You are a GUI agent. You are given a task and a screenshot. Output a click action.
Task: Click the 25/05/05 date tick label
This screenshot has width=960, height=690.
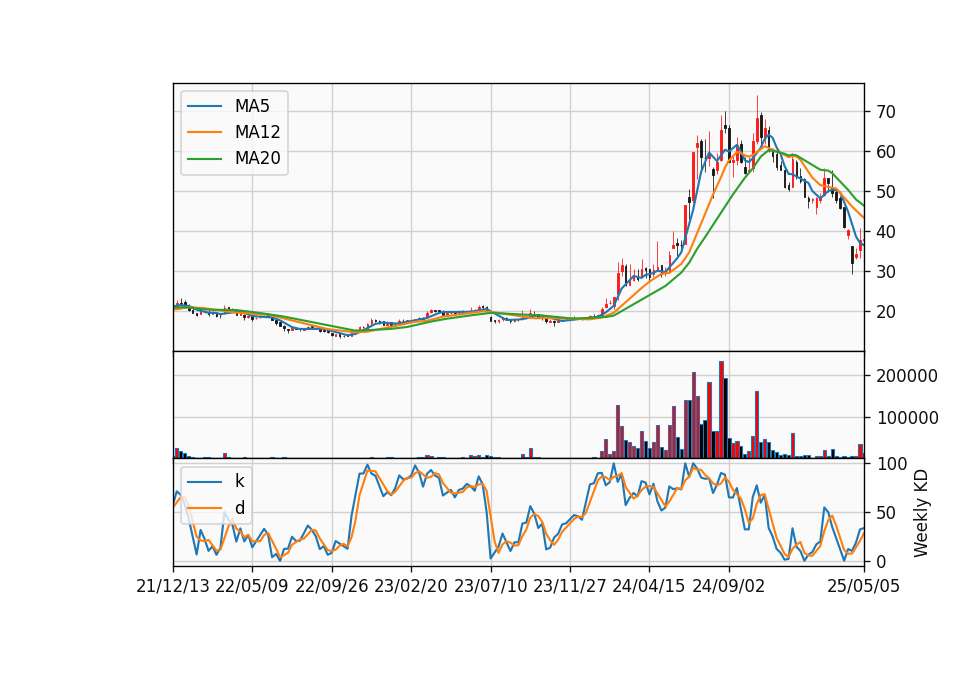[x=864, y=586]
